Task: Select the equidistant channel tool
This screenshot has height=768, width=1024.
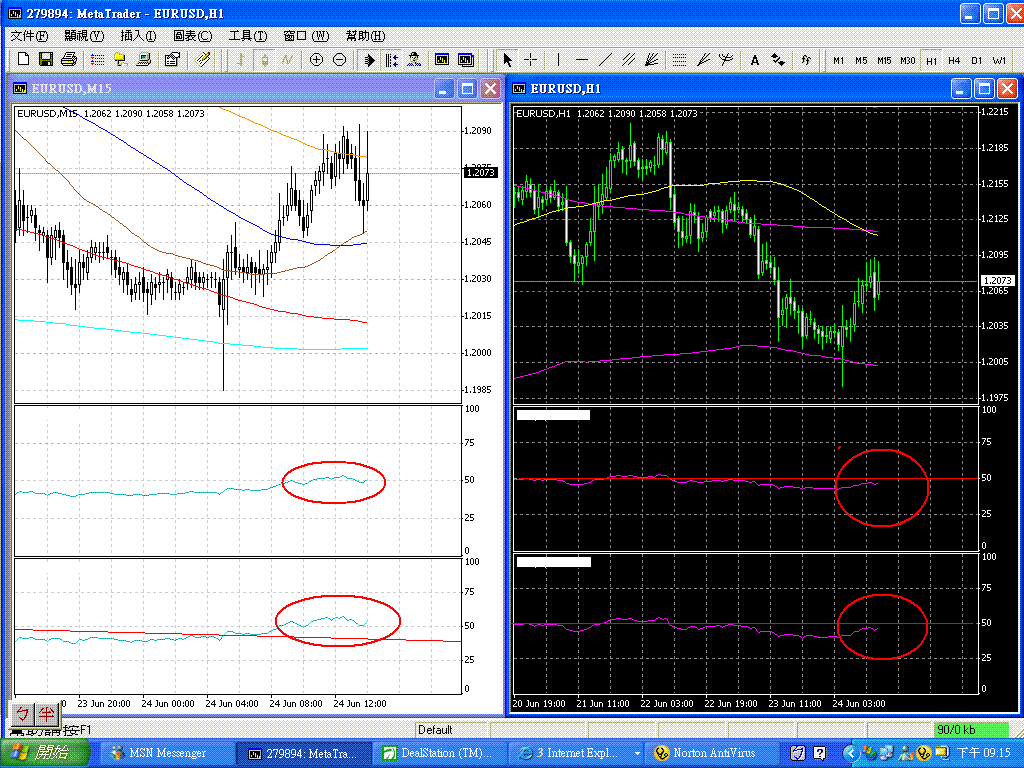Action: [628, 59]
